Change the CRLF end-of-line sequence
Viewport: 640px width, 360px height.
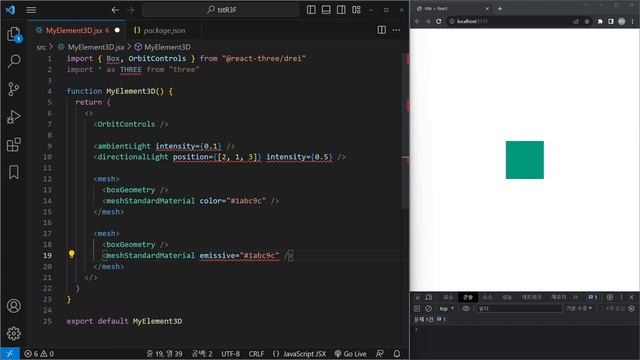[x=256, y=353]
